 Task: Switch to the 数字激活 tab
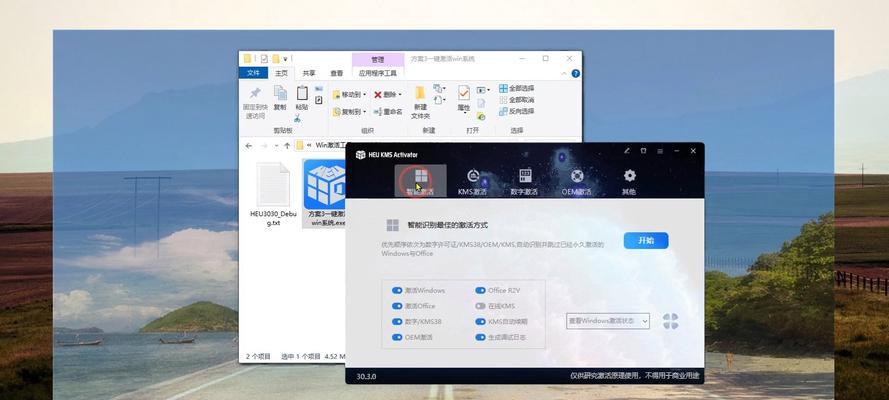click(524, 182)
